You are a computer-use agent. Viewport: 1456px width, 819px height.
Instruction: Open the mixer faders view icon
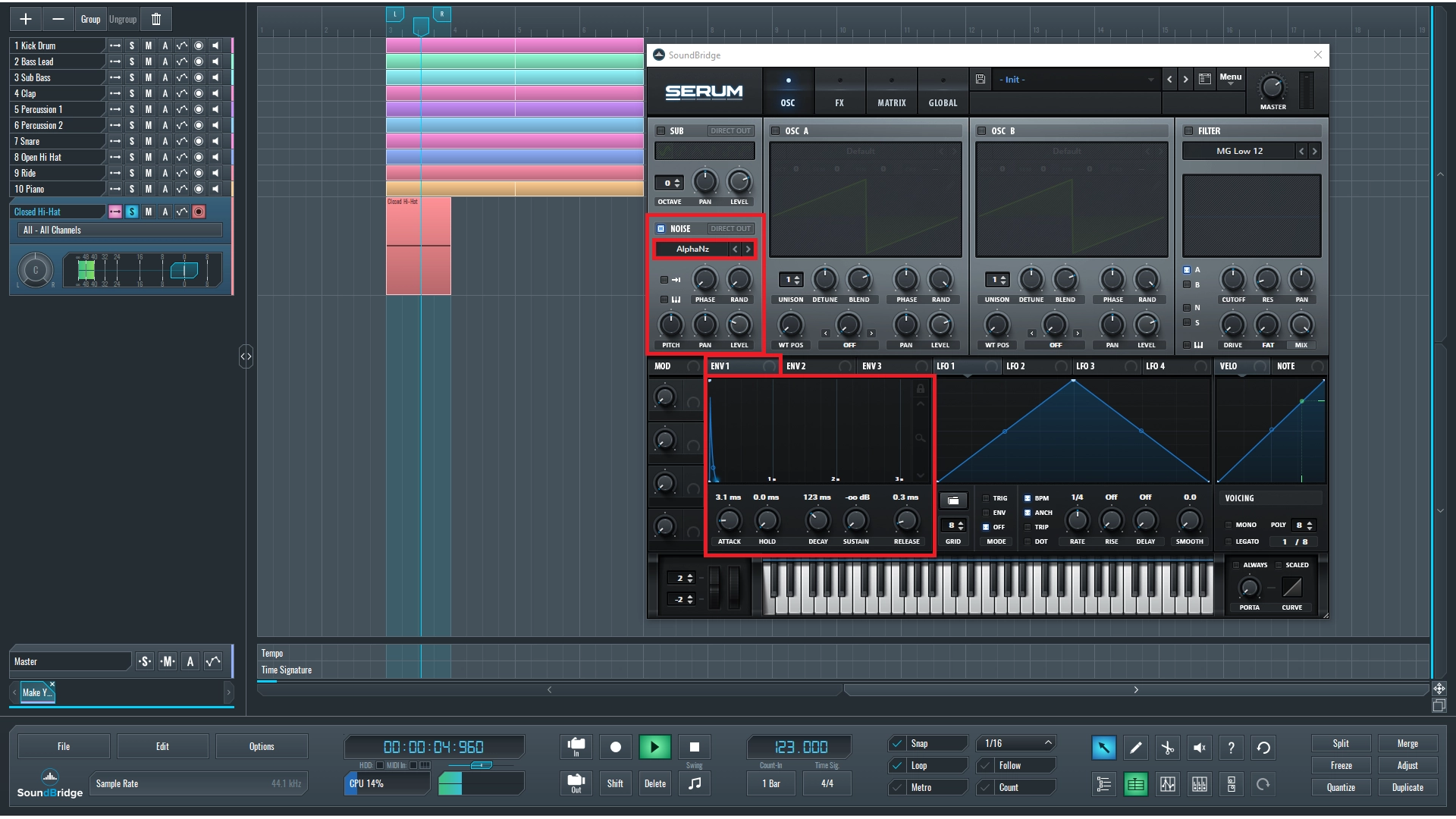pyautogui.click(x=1200, y=784)
